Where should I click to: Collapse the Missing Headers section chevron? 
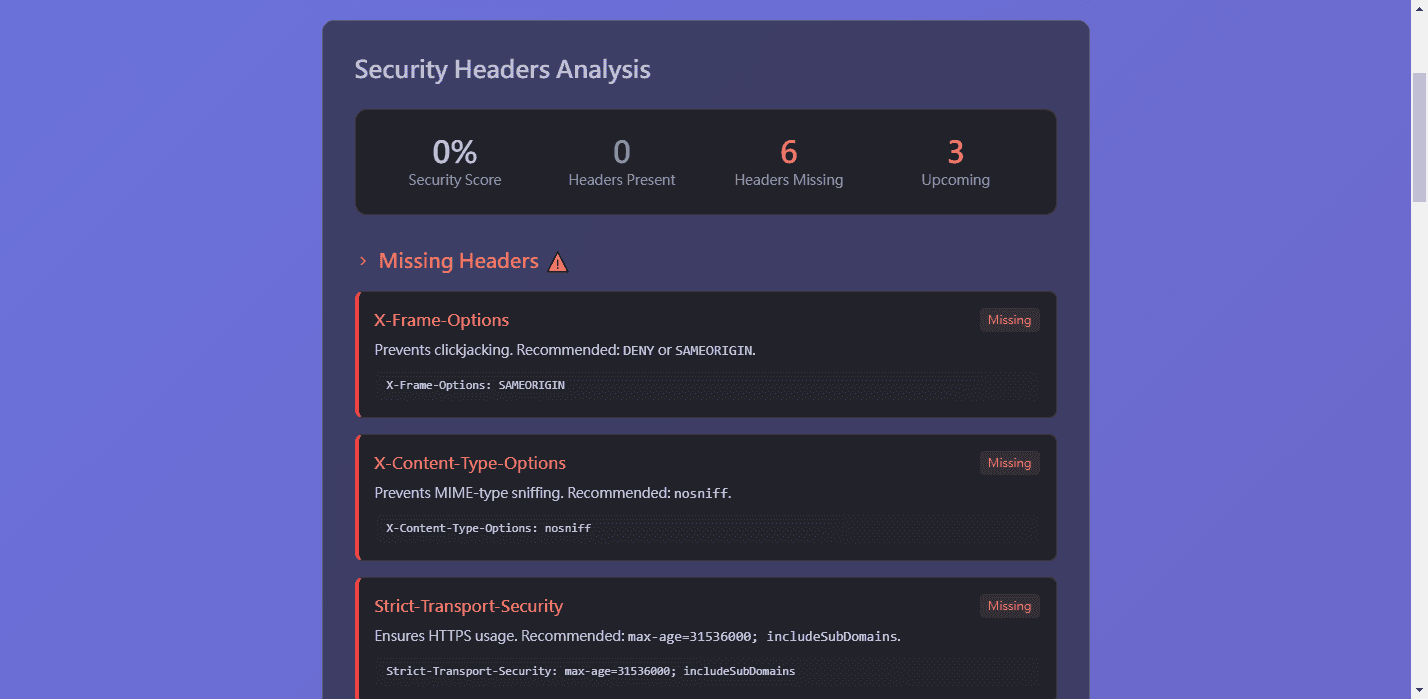click(x=363, y=262)
